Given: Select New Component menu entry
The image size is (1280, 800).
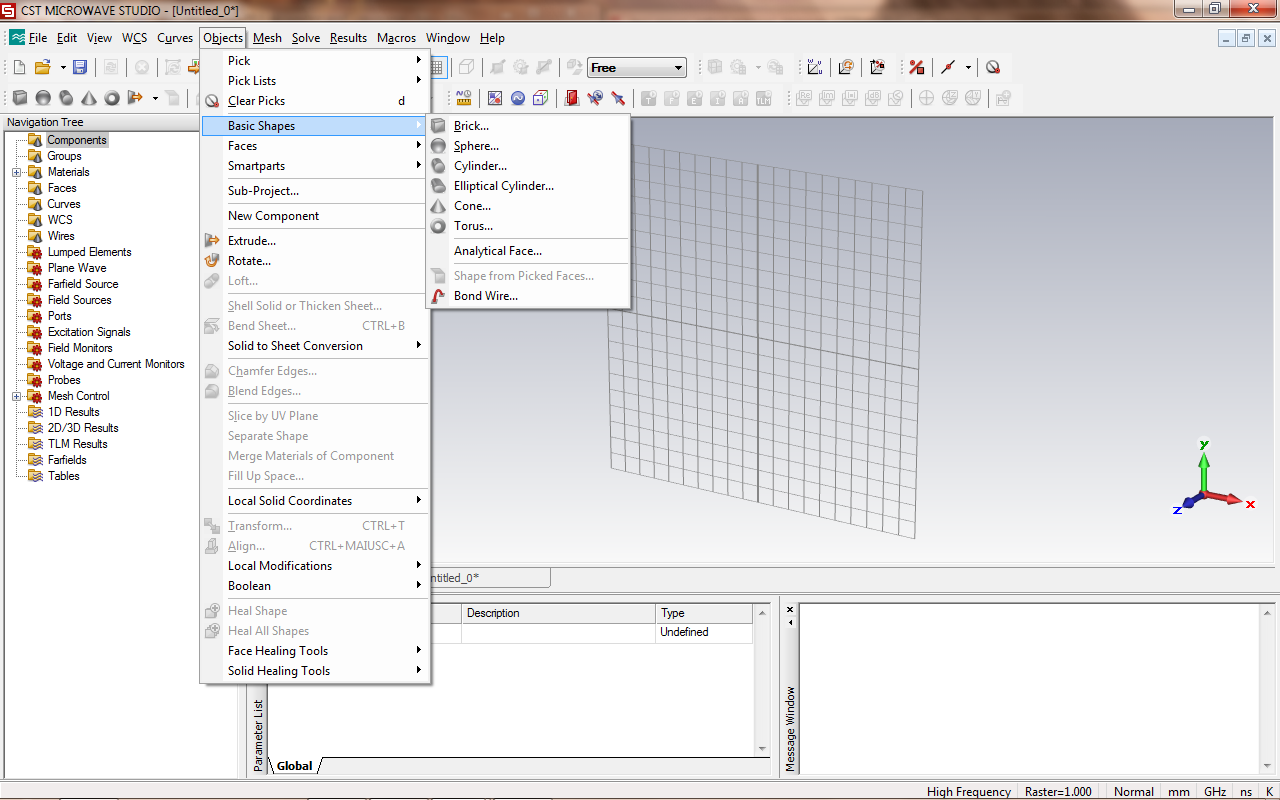Looking at the screenshot, I should [315, 216].
